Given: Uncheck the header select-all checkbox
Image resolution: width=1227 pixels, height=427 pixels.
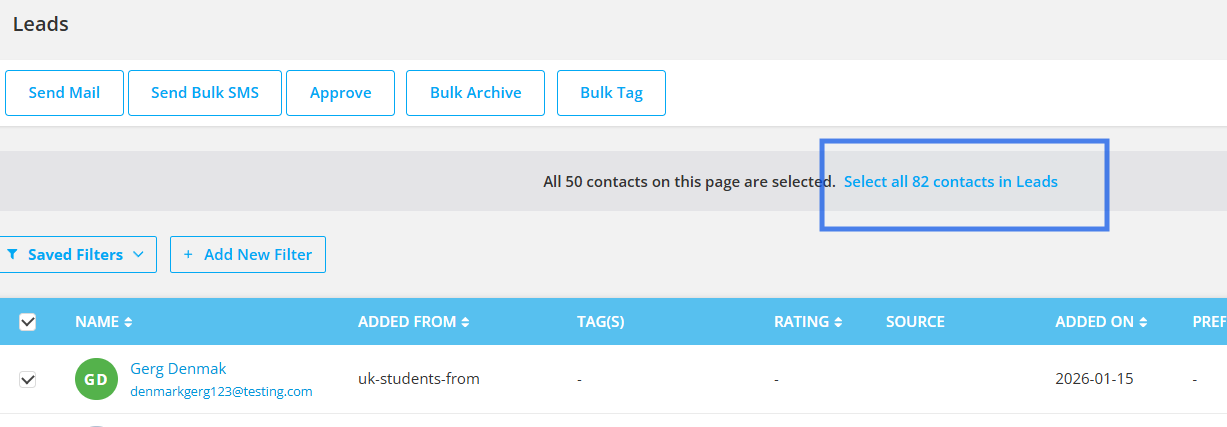Looking at the screenshot, I should coord(28,322).
